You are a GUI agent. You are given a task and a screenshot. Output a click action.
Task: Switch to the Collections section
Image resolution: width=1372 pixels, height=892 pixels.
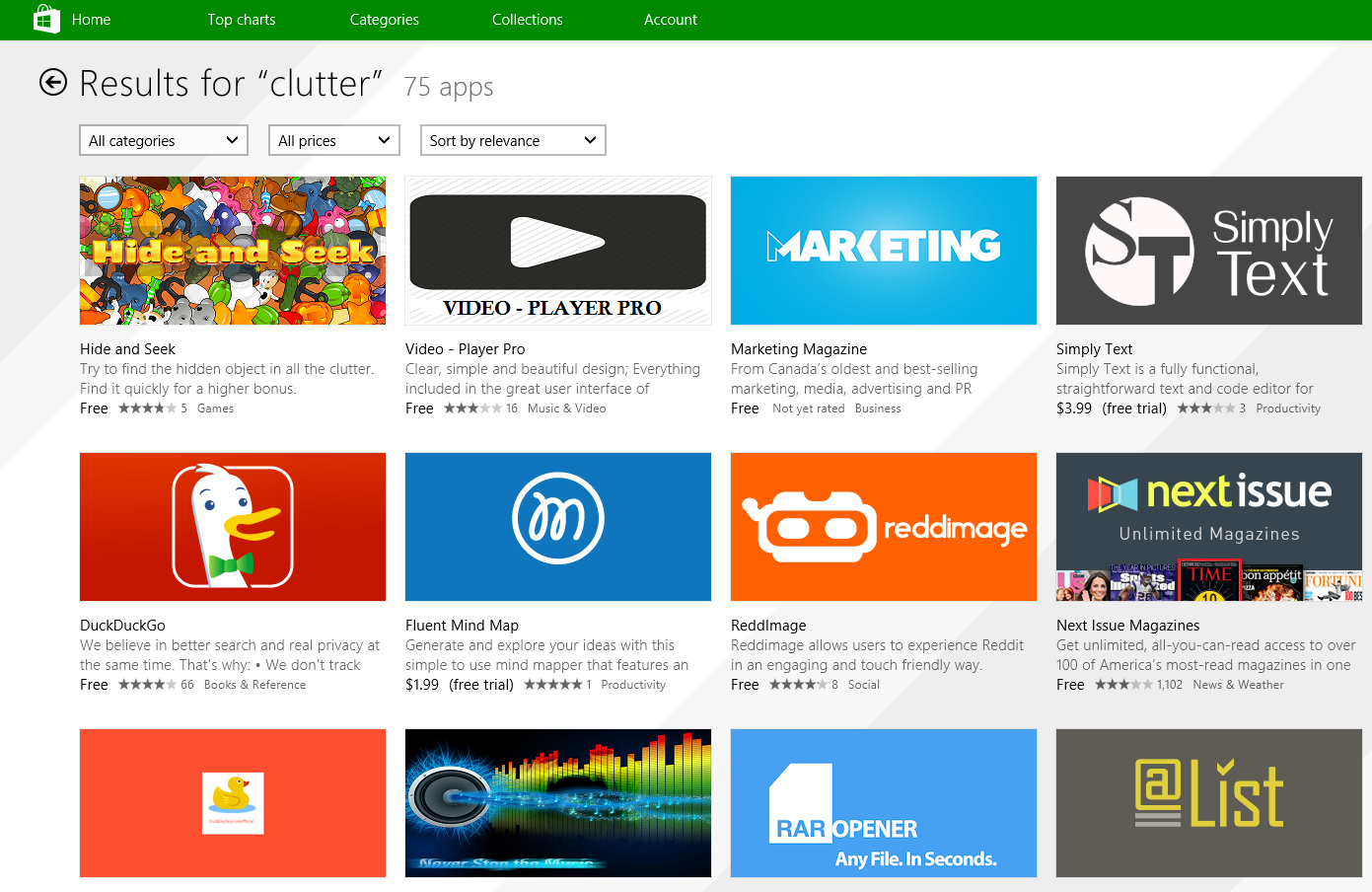tap(527, 20)
